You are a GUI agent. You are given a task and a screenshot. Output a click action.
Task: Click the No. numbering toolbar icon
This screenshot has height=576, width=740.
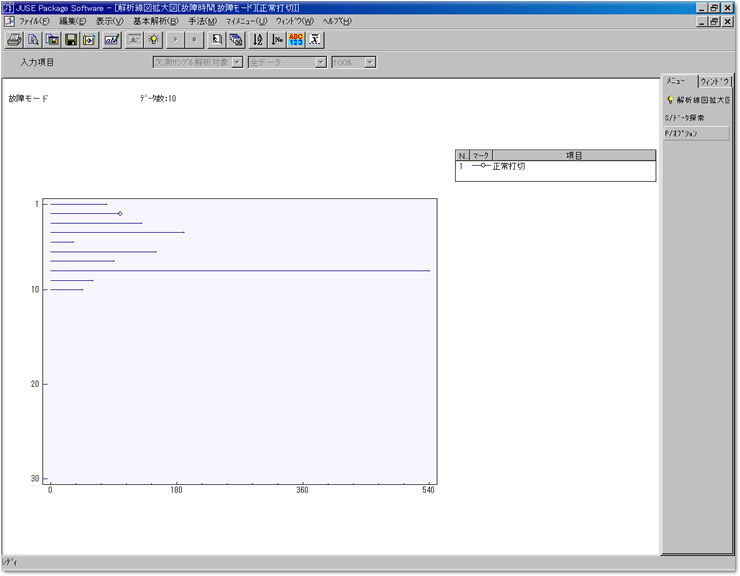[277, 40]
